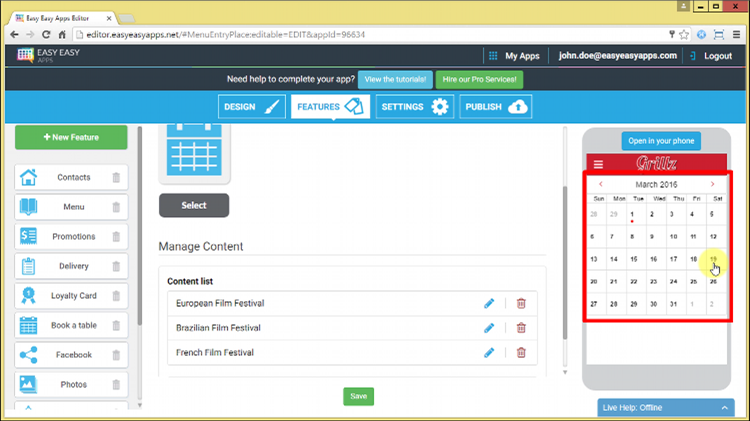Open the Design tab
Screen dimensions: 750x421
252,107
